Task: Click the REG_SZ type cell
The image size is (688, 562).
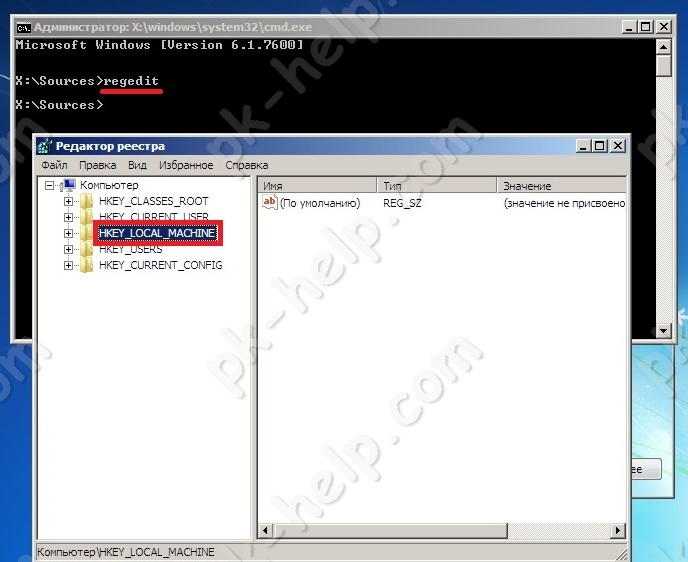Action: [x=402, y=203]
